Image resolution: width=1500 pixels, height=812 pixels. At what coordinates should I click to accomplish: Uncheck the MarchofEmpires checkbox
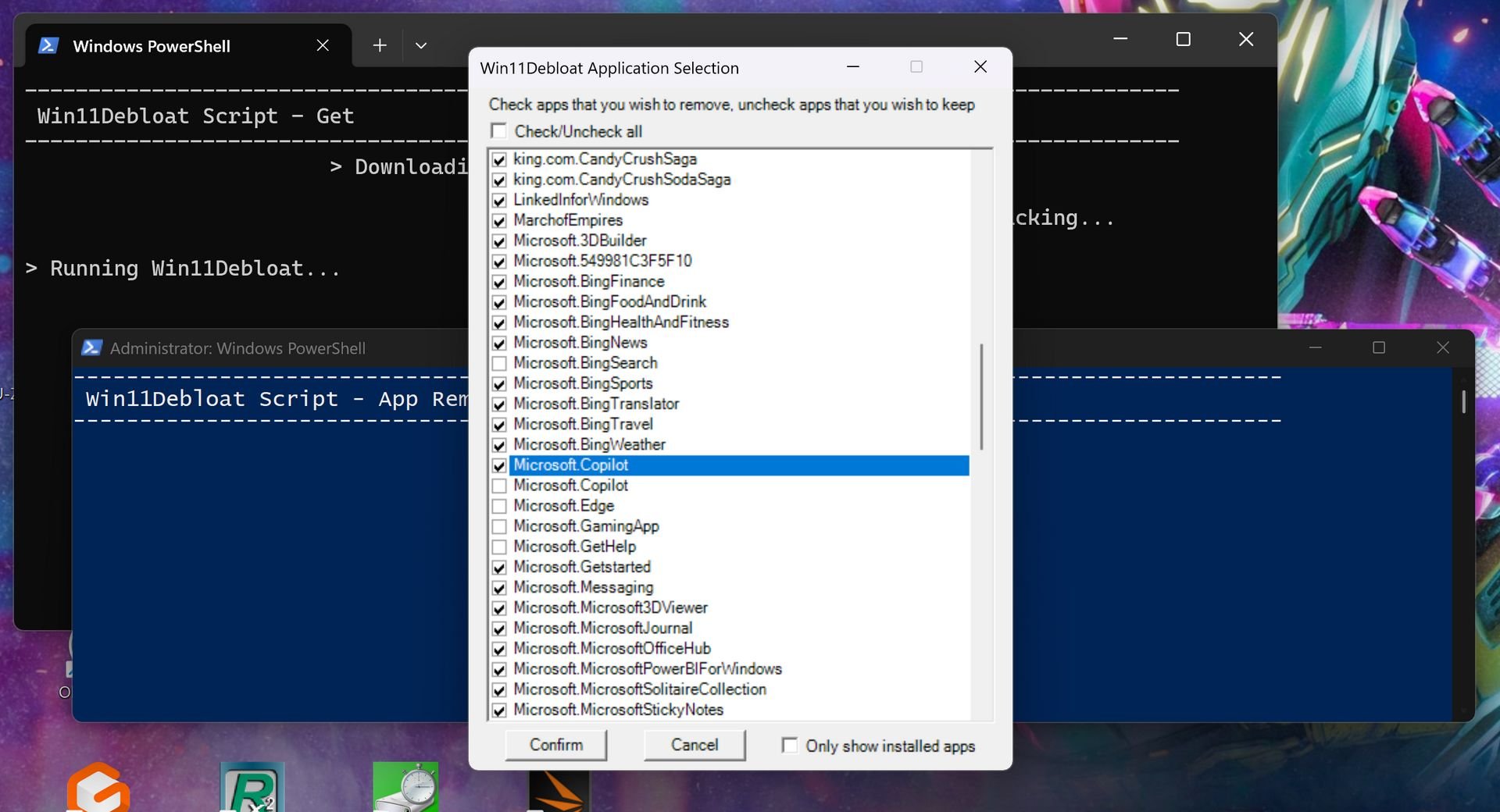pos(499,221)
